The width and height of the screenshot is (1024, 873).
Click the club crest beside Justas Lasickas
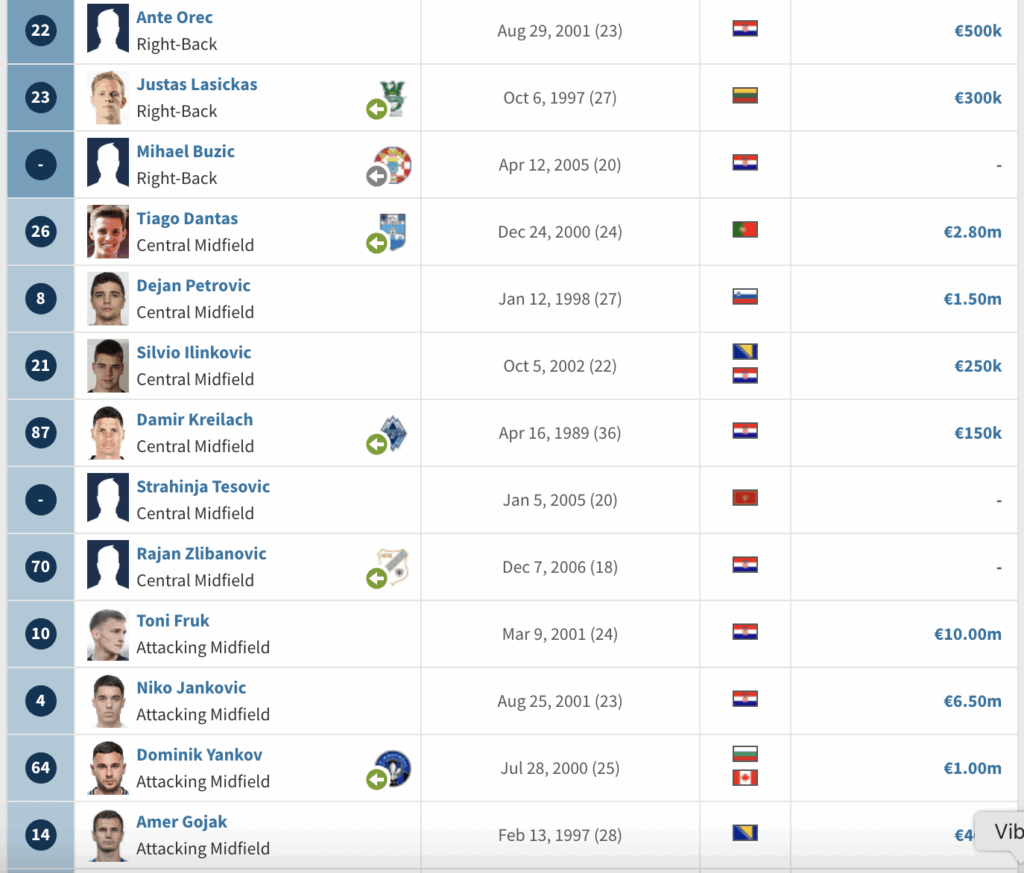394,98
